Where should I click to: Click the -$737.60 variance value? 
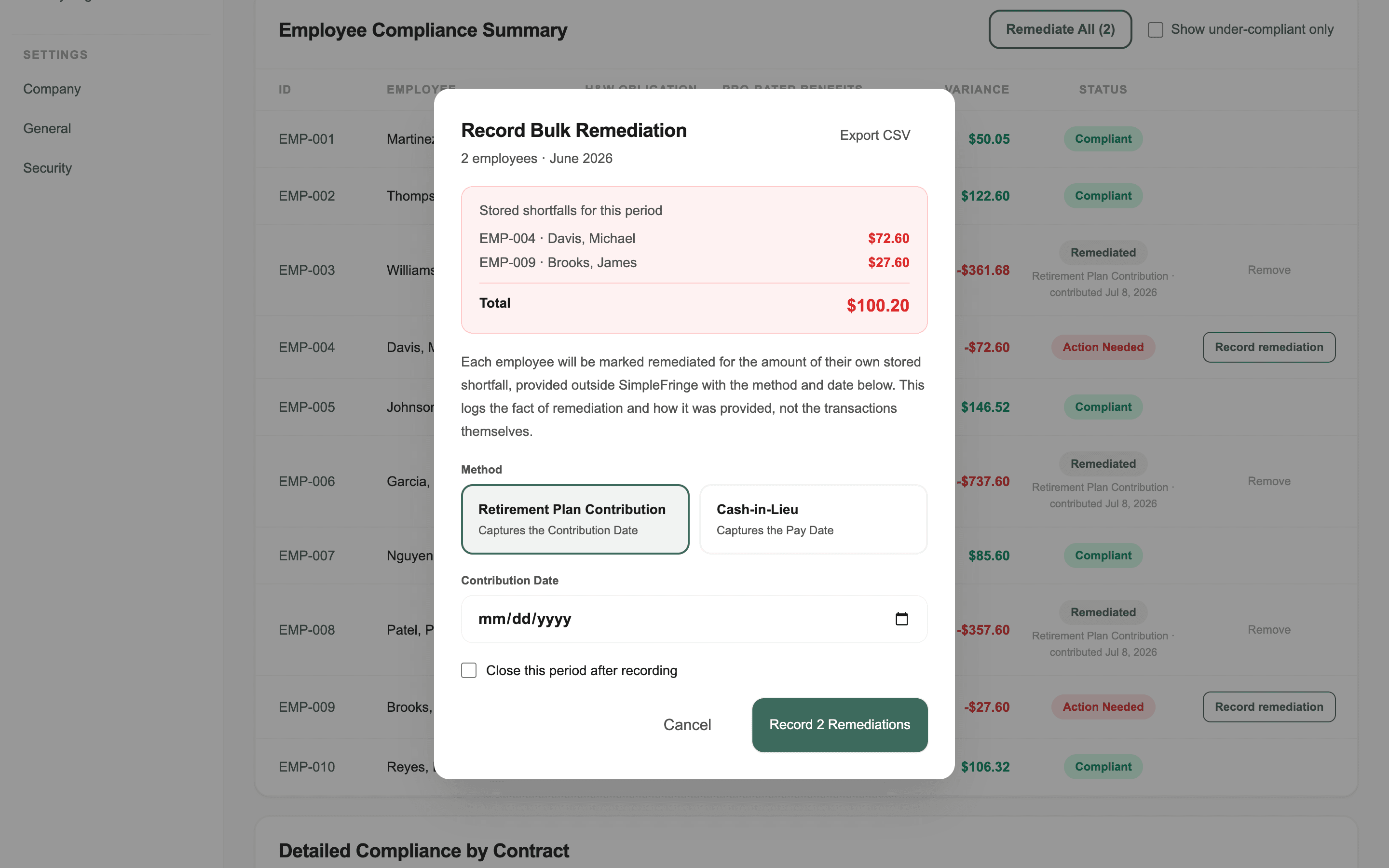click(983, 481)
